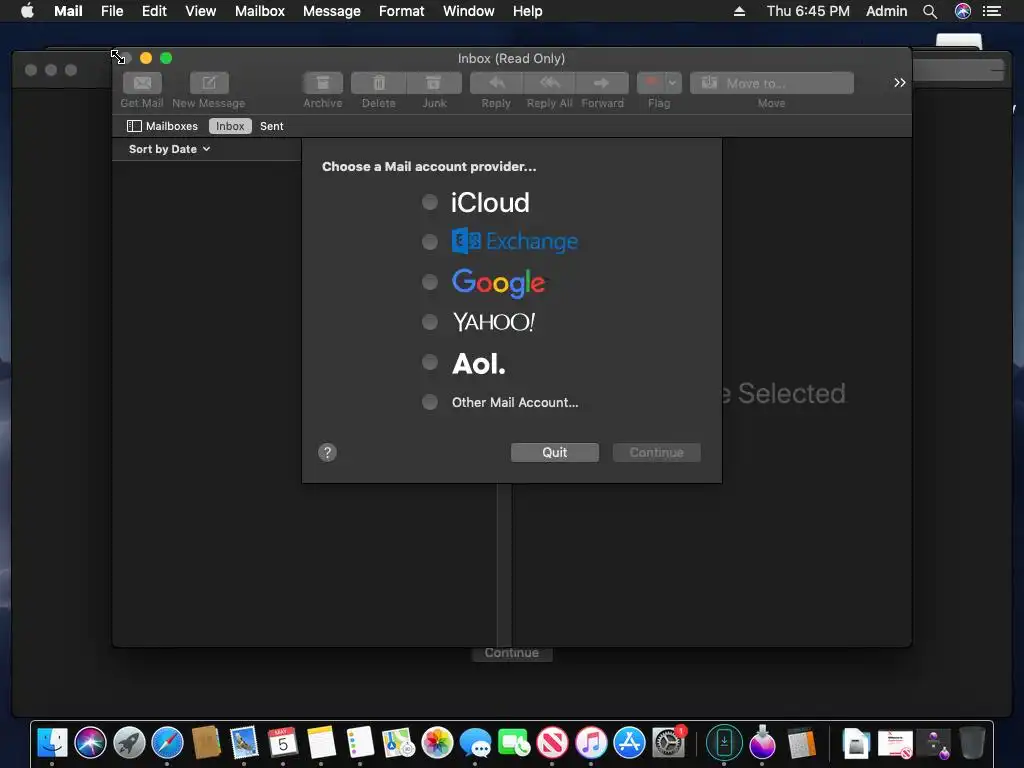Click the Thu 6:45 PM clock
Screen dimensions: 1024x768
click(x=808, y=11)
